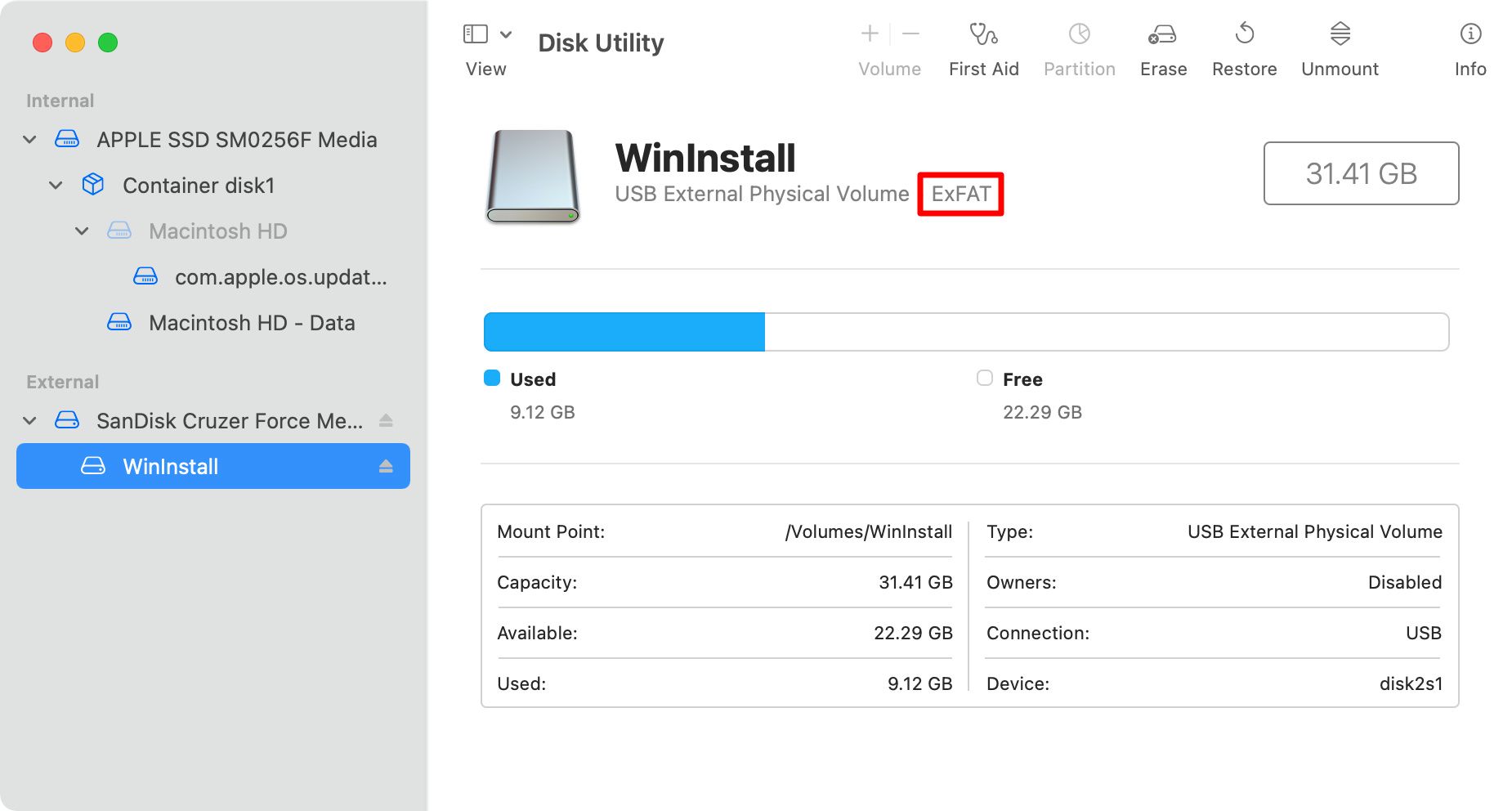The image size is (1512, 811).
Task: Click the 31.41 GB capacity button
Action: (x=1360, y=173)
